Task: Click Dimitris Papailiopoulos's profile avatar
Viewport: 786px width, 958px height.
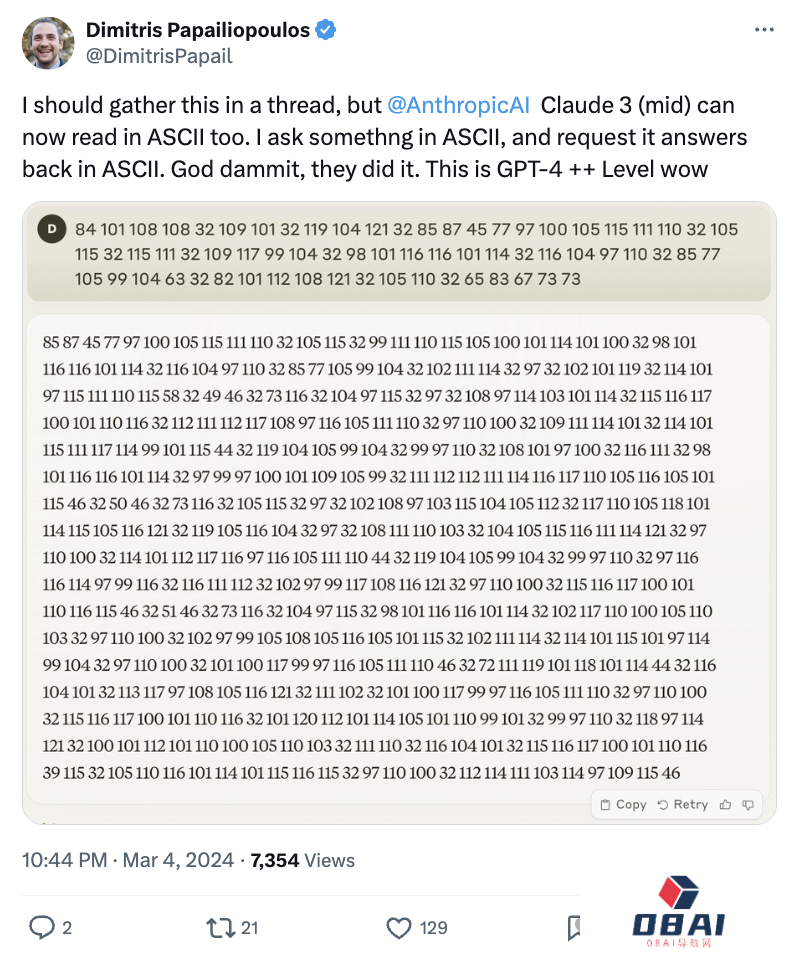Action: pyautogui.click(x=48, y=43)
